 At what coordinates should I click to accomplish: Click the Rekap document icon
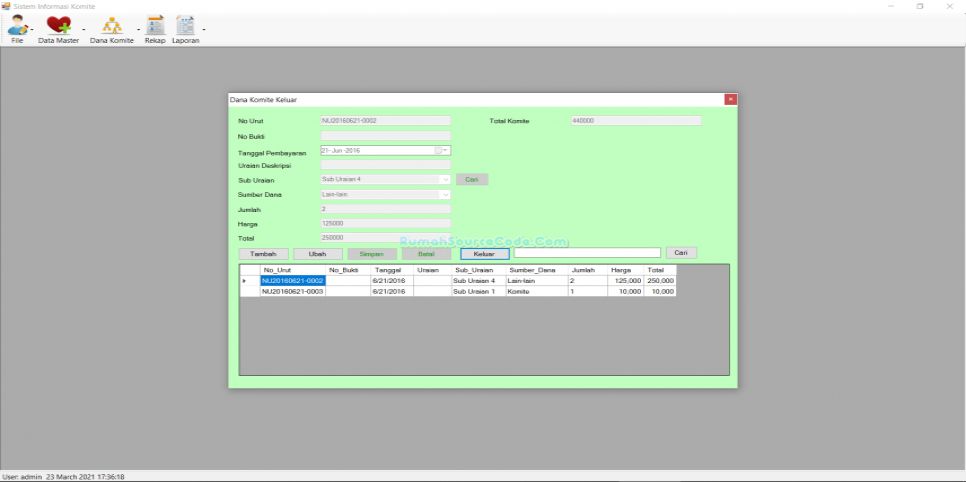coord(154,26)
